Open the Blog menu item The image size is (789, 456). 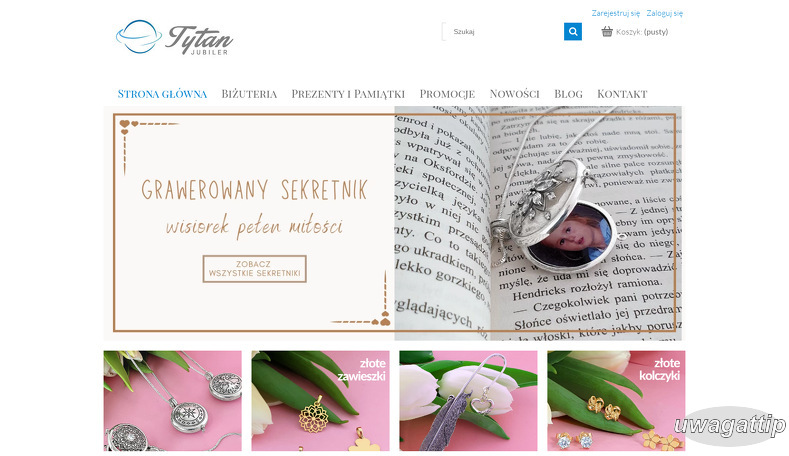[x=568, y=94]
